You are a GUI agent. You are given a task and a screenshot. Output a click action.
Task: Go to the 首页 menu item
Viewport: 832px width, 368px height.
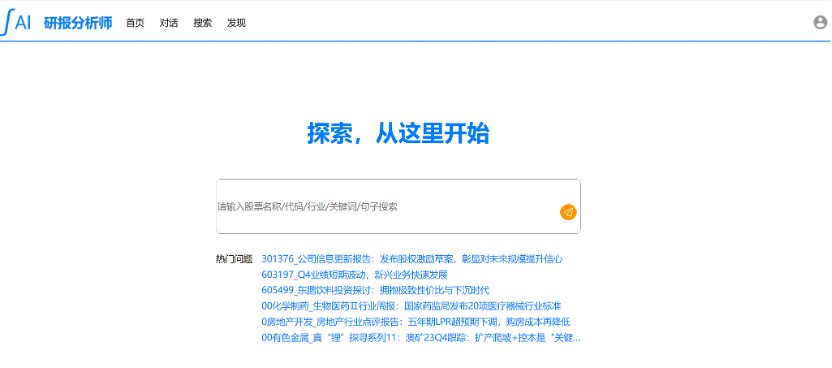135,23
